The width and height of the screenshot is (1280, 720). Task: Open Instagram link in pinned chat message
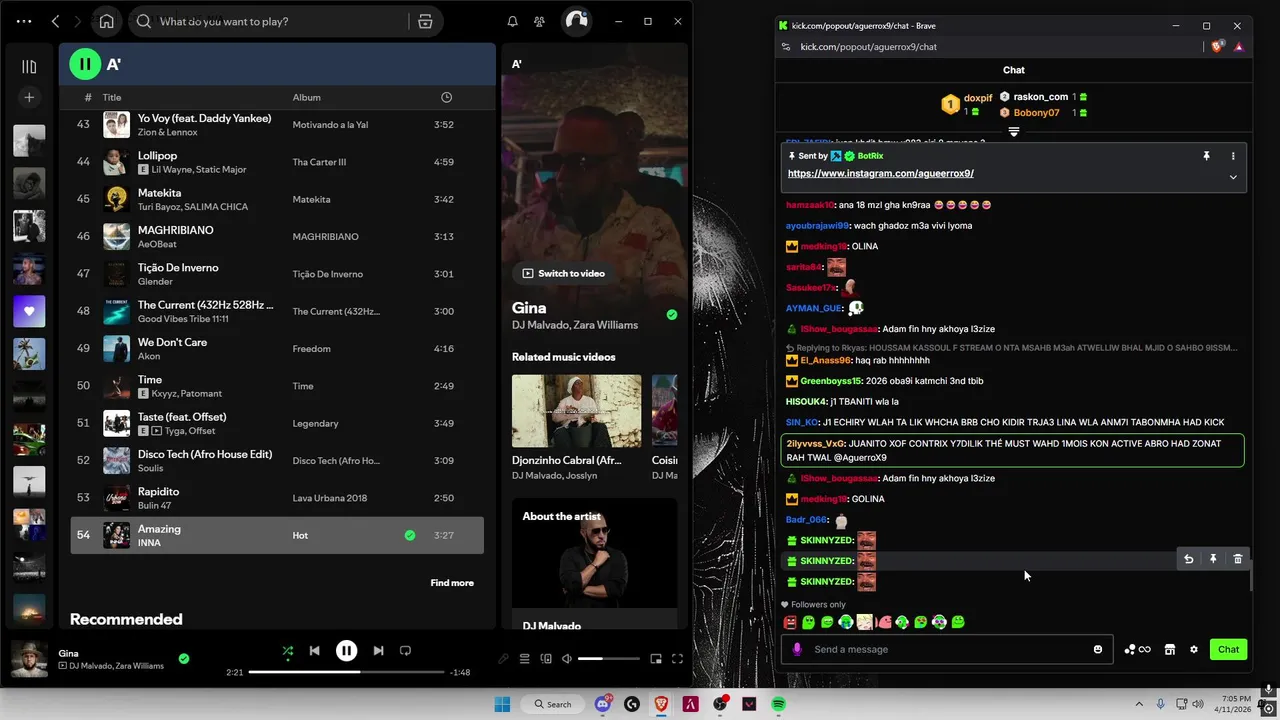881,173
